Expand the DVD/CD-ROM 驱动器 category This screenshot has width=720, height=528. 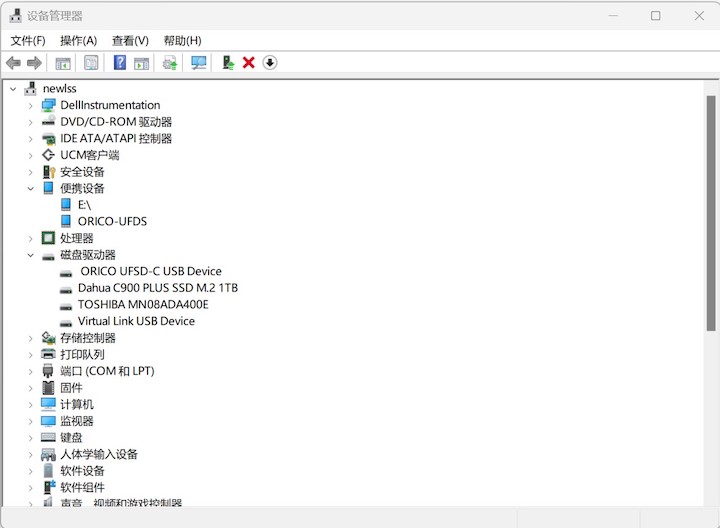30,122
